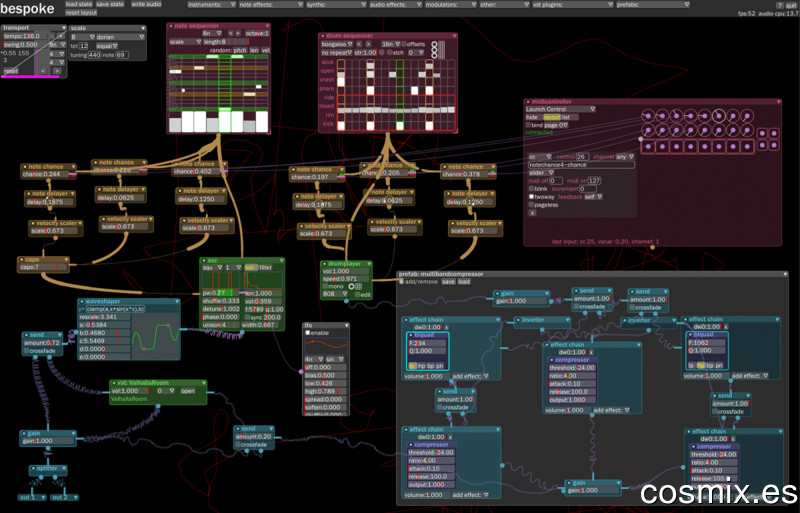The height and width of the screenshot is (513, 800).
Task: Click the first knob in midicontroller top row
Action: (x=648, y=116)
